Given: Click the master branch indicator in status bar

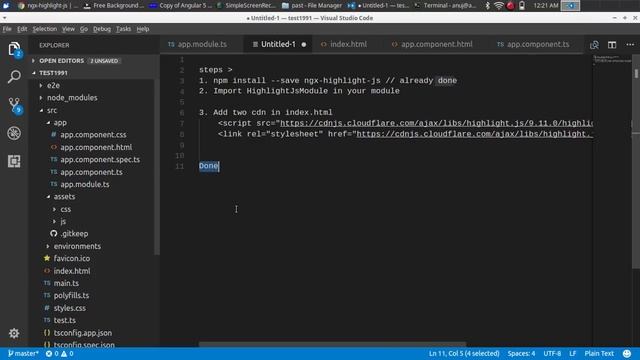Looking at the screenshot, I should point(23,353).
